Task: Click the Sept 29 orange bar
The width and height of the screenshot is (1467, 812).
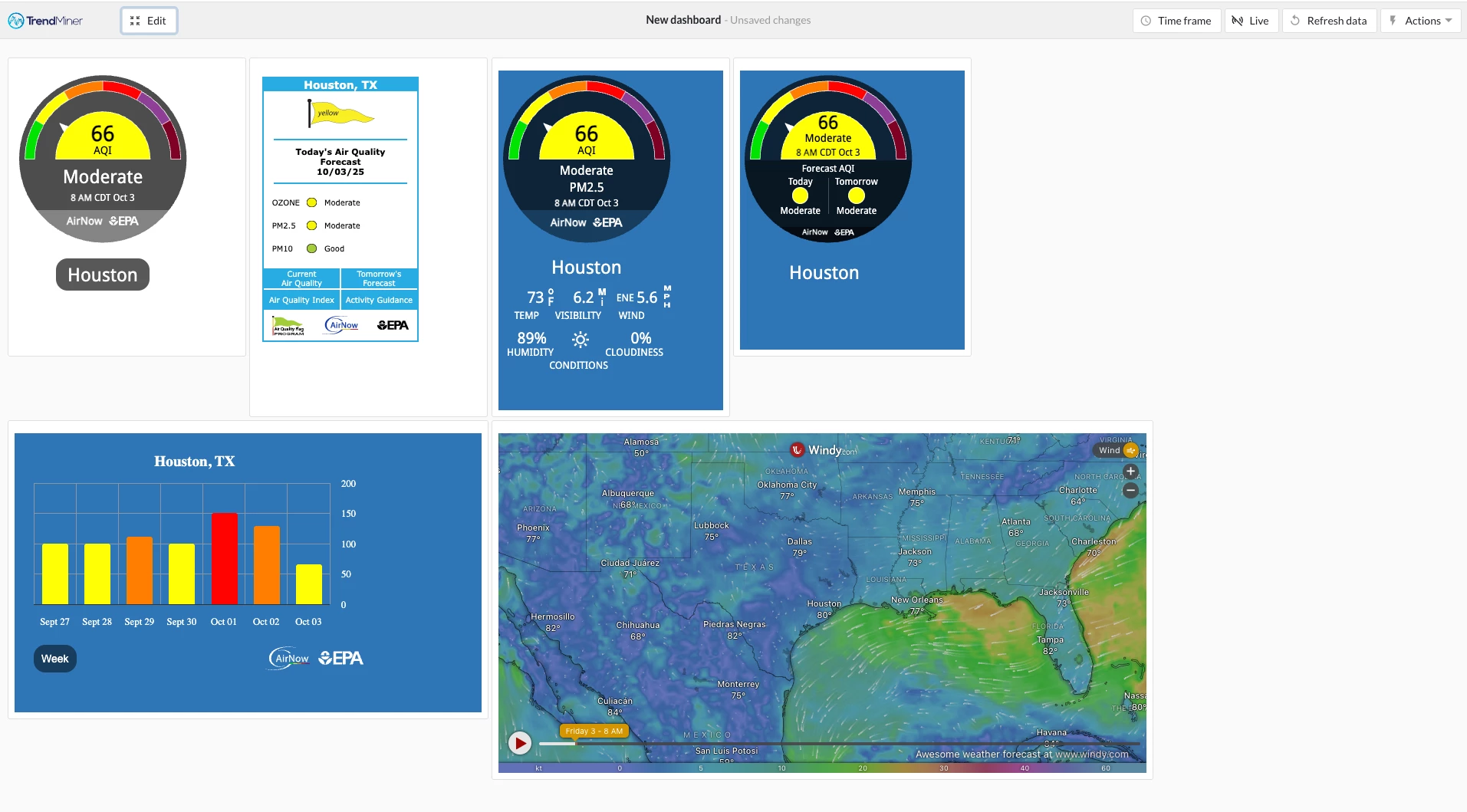Action: tap(140, 570)
